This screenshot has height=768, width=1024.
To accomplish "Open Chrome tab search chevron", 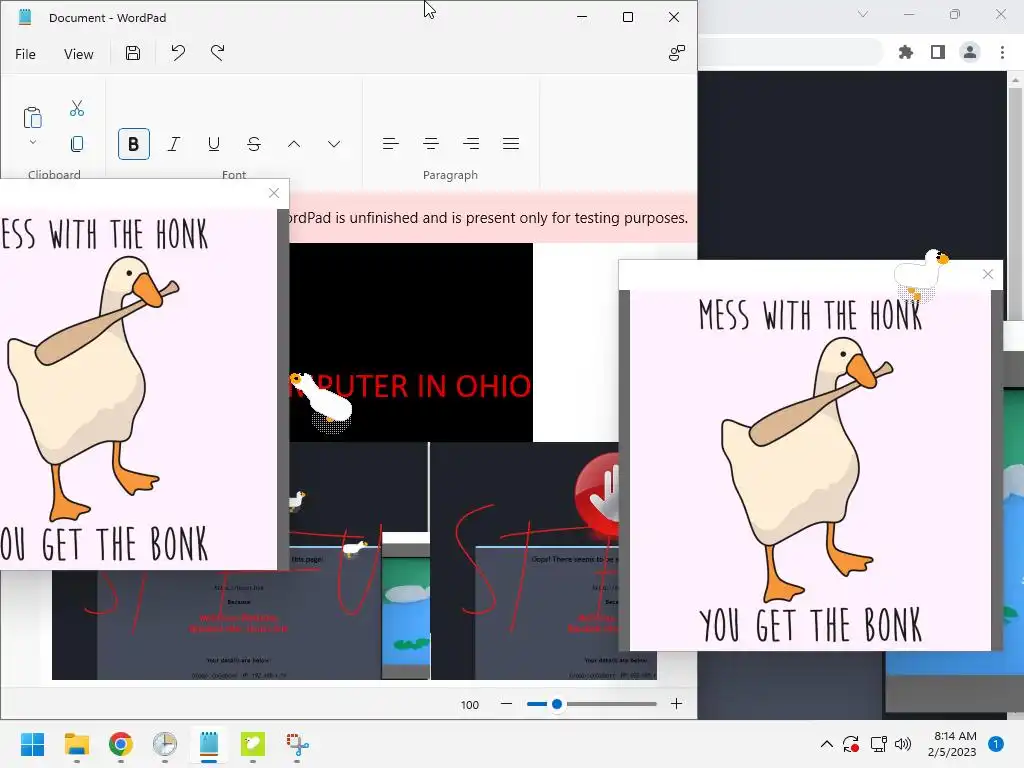I will (863, 14).
